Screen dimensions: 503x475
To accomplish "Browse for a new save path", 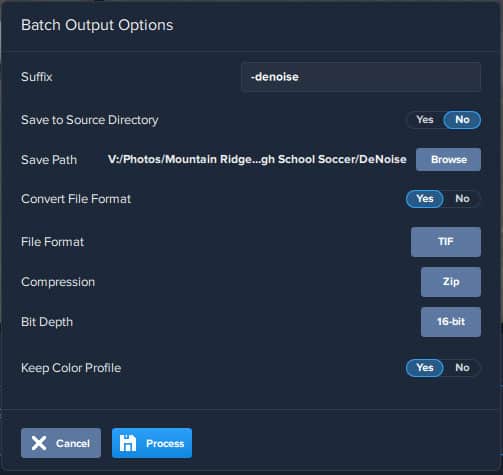I will coord(448,160).
